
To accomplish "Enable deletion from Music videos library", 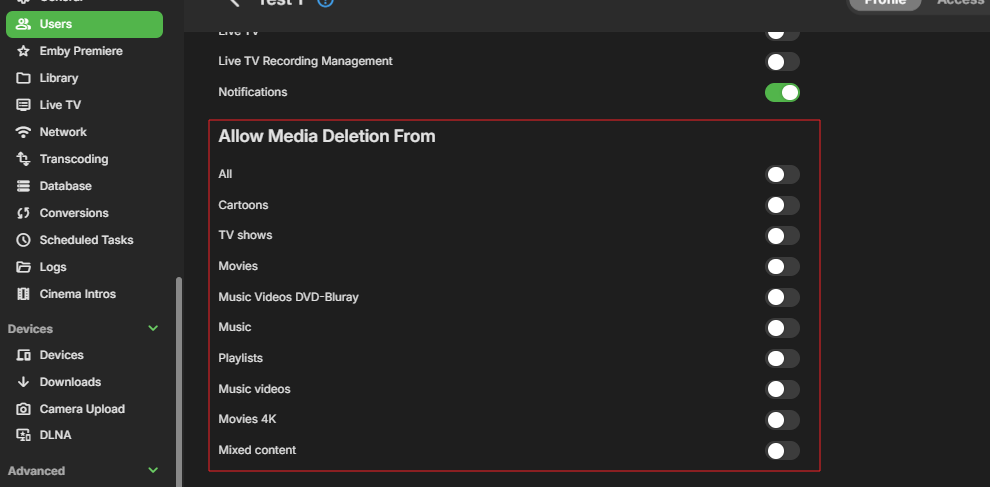I will pyautogui.click(x=782, y=389).
